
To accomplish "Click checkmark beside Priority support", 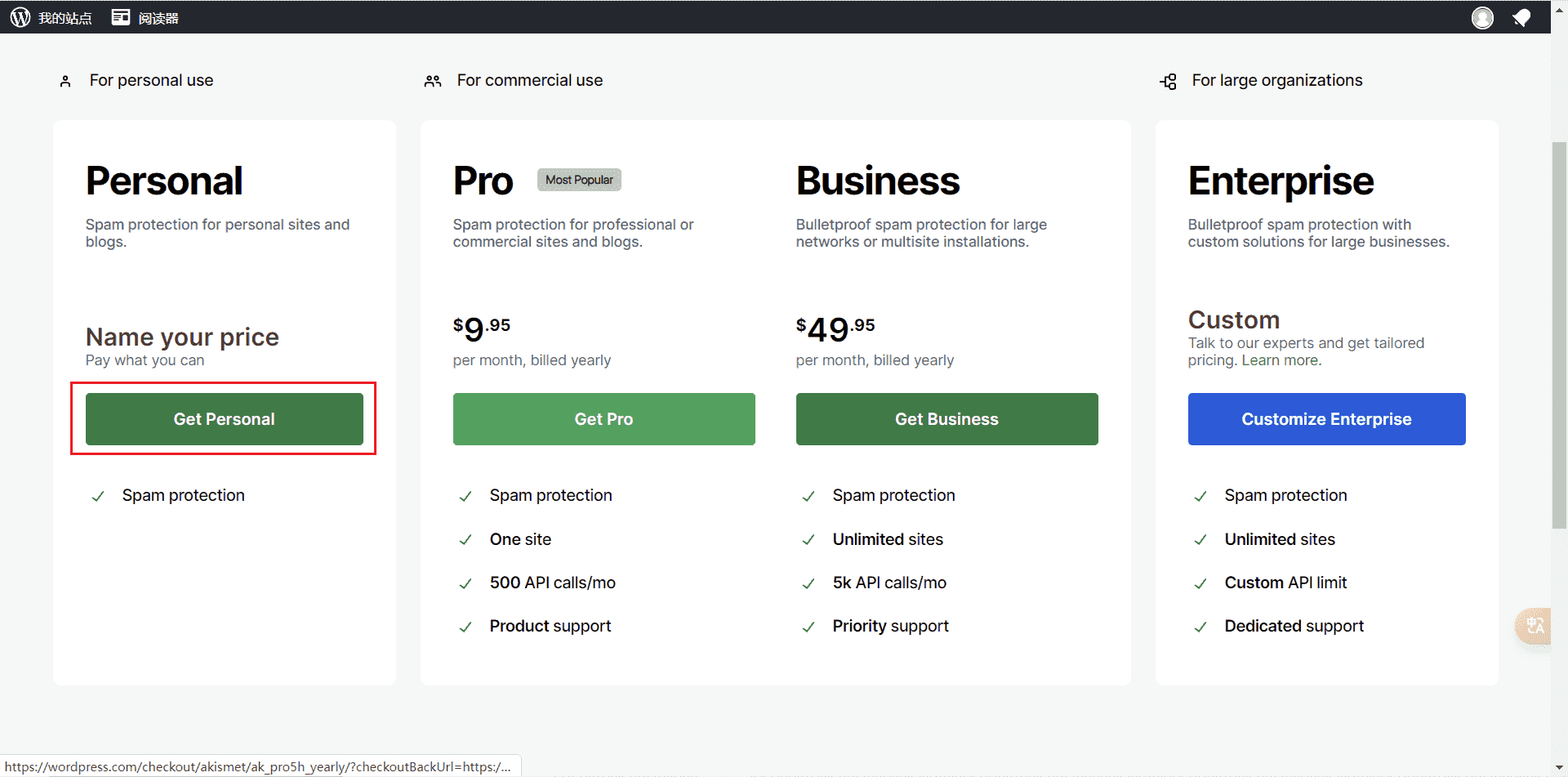I will (808, 627).
